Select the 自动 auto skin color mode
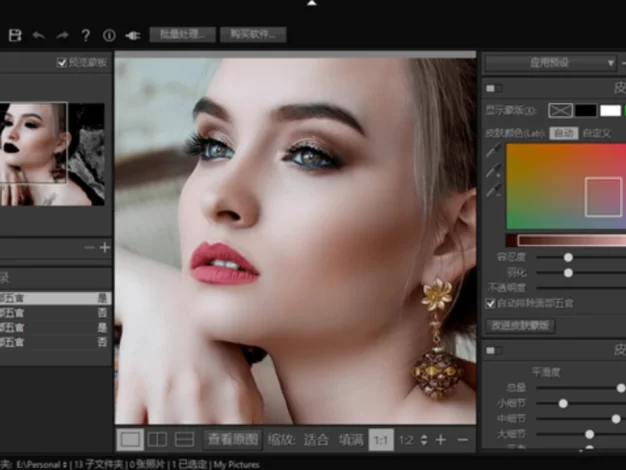 click(564, 133)
